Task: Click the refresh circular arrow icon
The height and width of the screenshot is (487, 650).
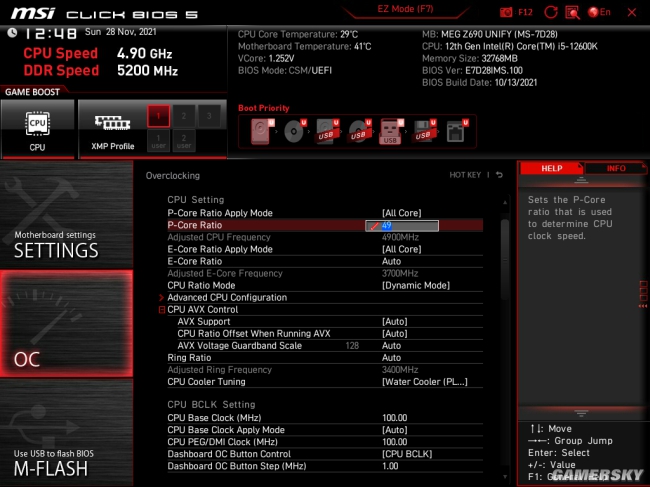Action: click(x=551, y=12)
